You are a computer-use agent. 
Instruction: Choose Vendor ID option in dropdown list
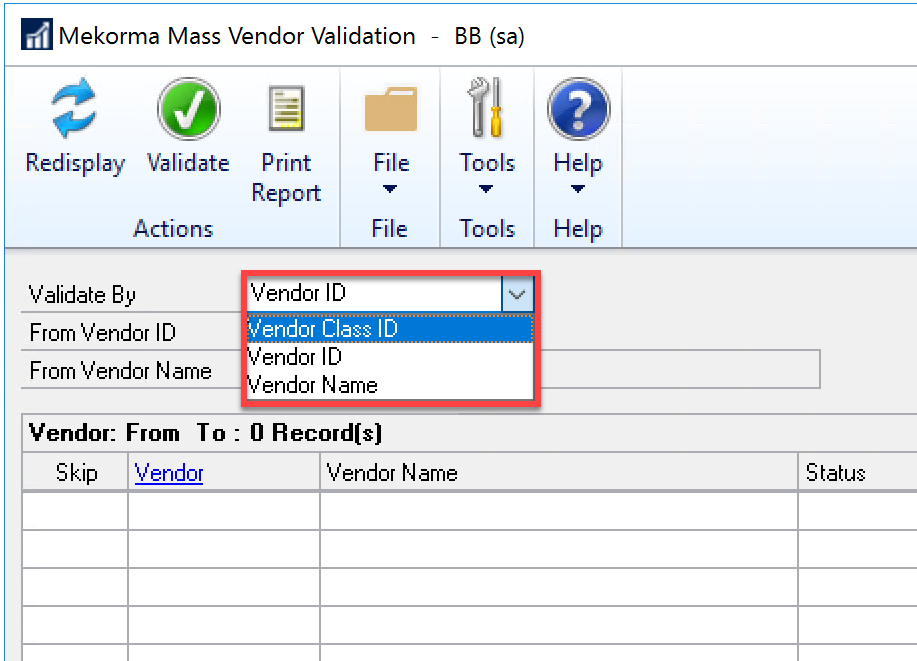point(390,357)
